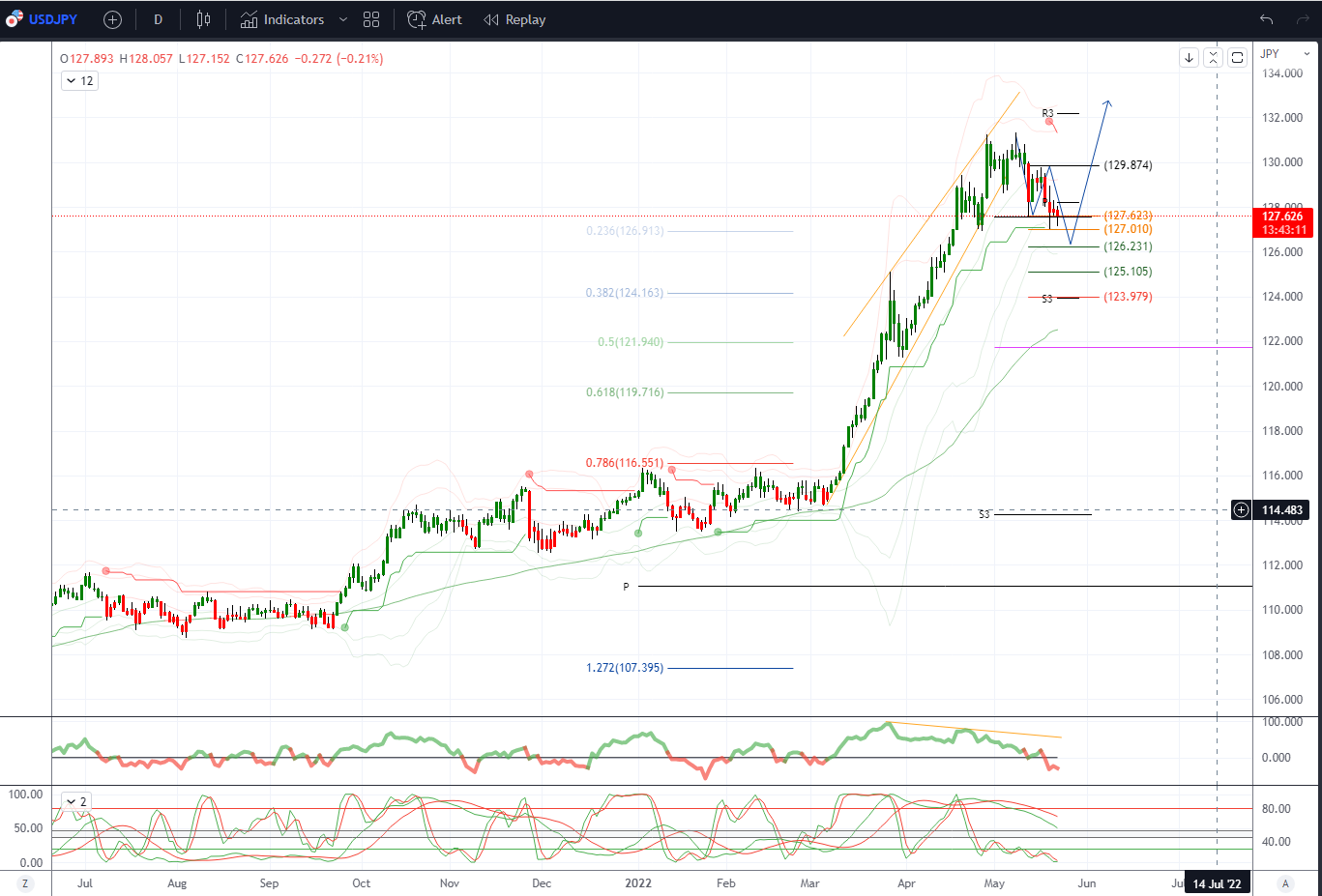Click the Replay button
The image size is (1322, 896).
pos(514,19)
